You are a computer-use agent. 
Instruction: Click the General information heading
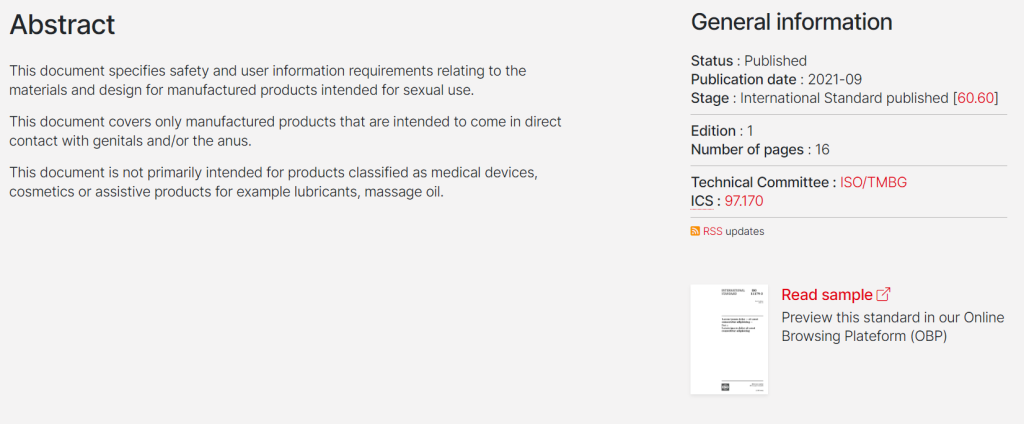[x=792, y=22]
